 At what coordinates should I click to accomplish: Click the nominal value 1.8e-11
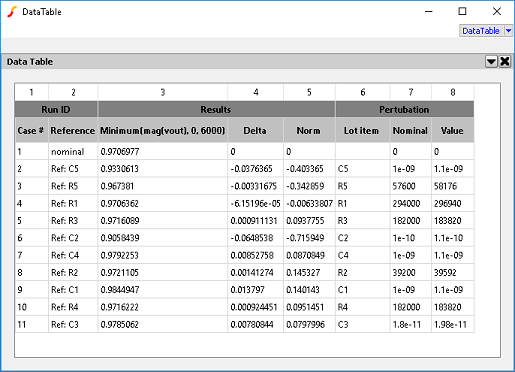[410, 324]
